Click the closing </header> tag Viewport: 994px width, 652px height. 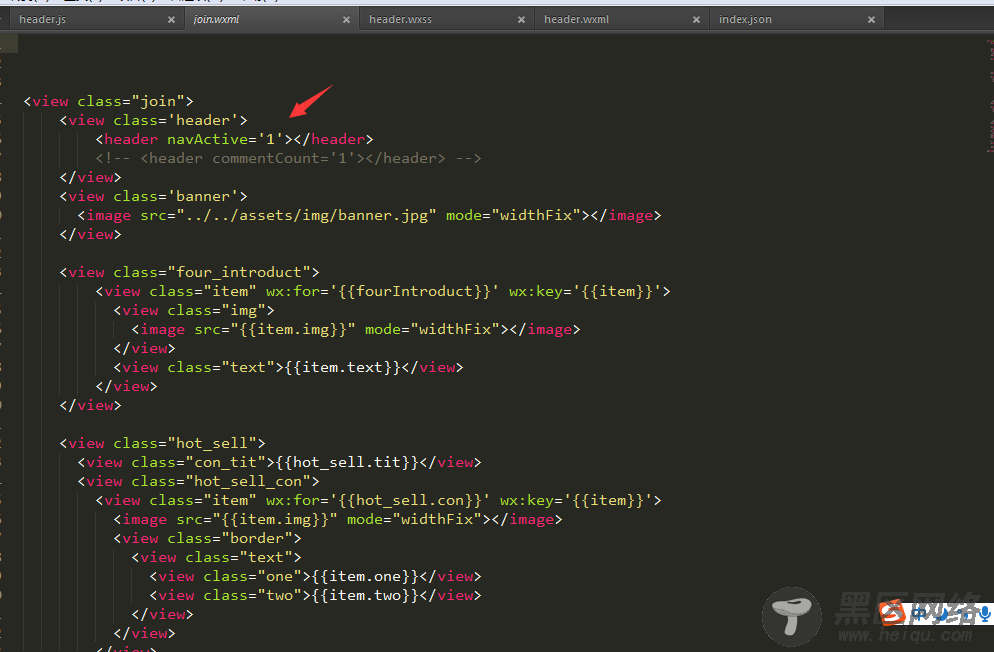pyautogui.click(x=333, y=139)
